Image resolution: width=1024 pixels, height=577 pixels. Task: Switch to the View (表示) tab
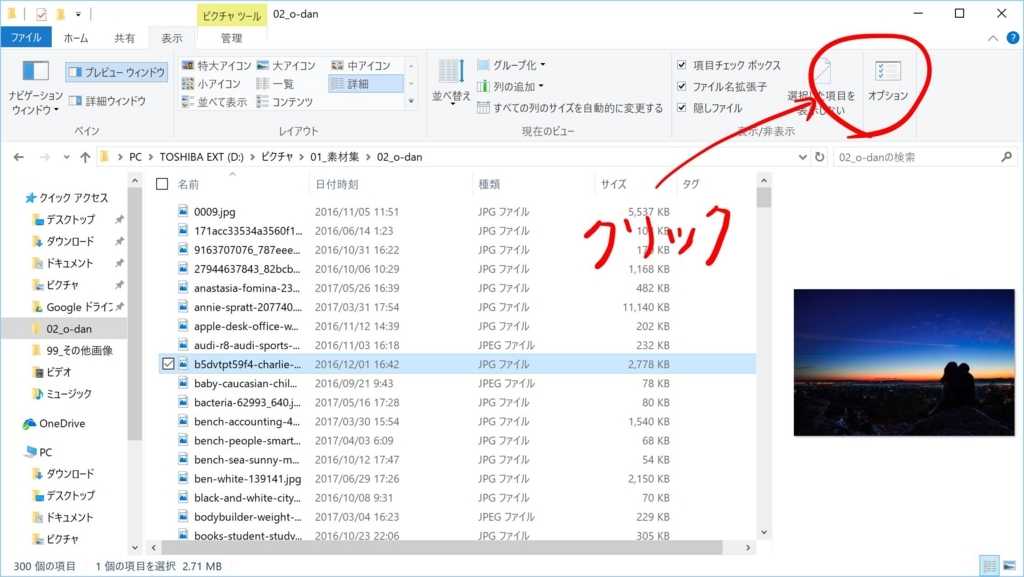[x=172, y=38]
